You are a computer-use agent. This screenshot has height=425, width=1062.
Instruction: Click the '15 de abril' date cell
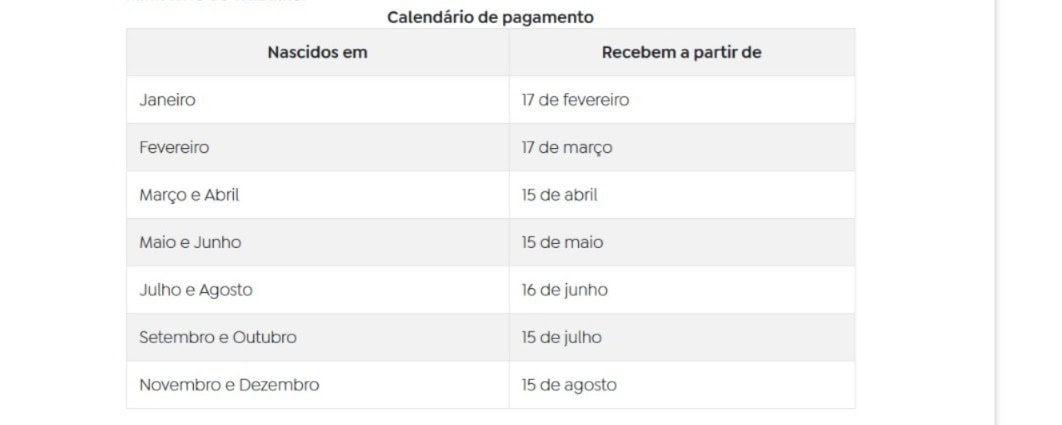[682, 195]
